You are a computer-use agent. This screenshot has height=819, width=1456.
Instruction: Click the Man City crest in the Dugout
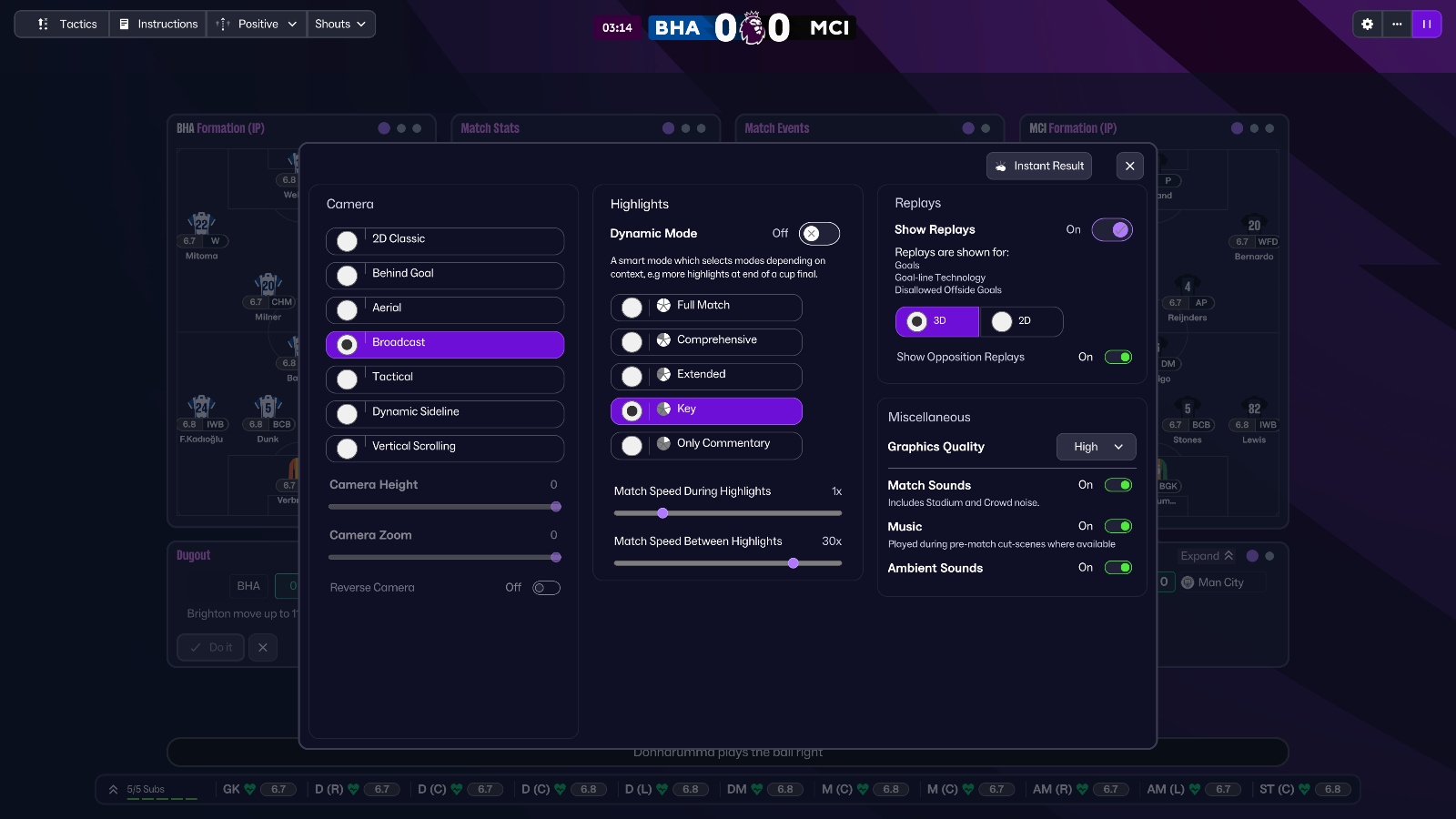pos(1187,581)
